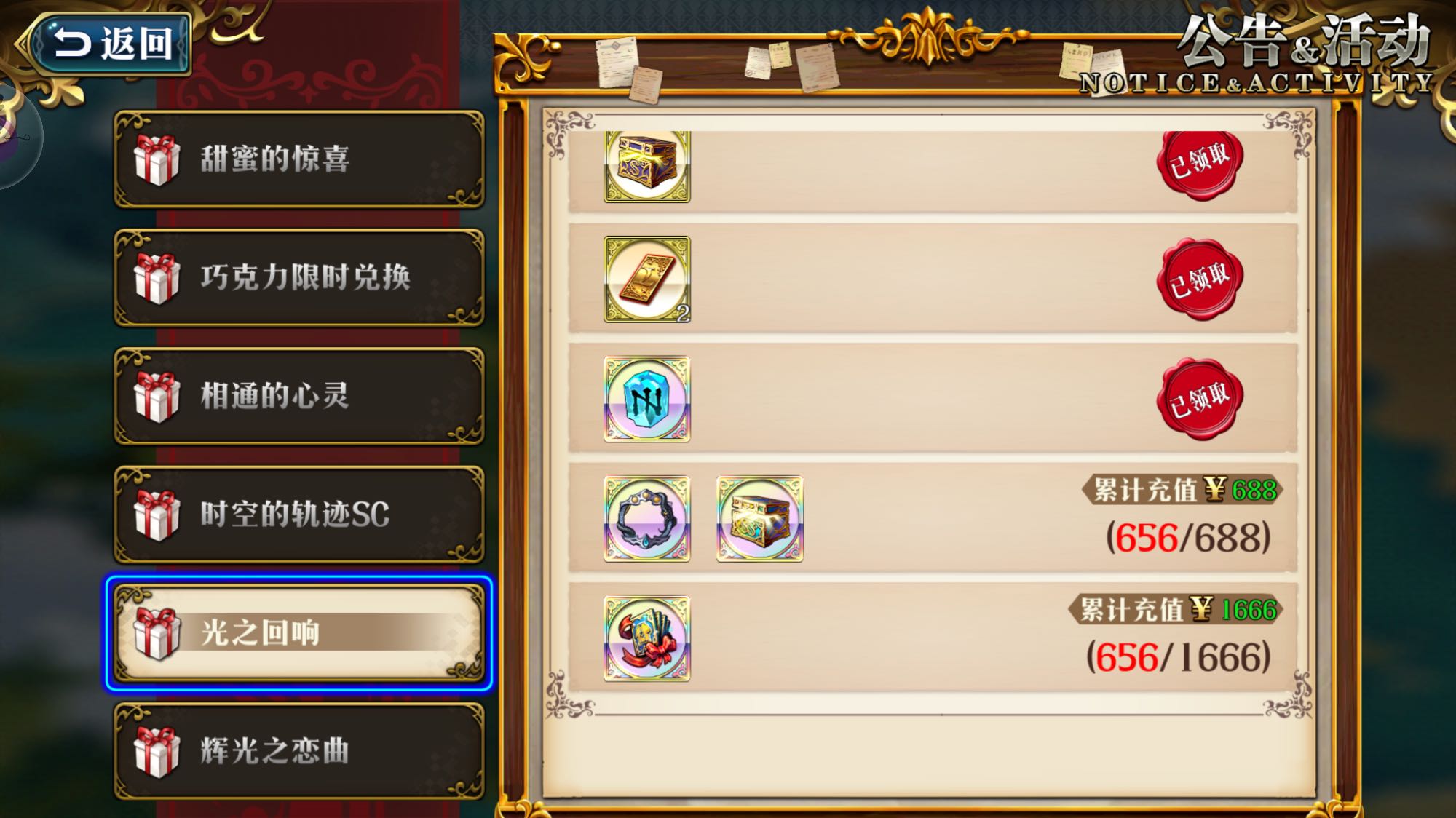Click the 已领取 stamp beside the red ticket
Viewport: 1456px width, 818px height.
(x=1200, y=279)
